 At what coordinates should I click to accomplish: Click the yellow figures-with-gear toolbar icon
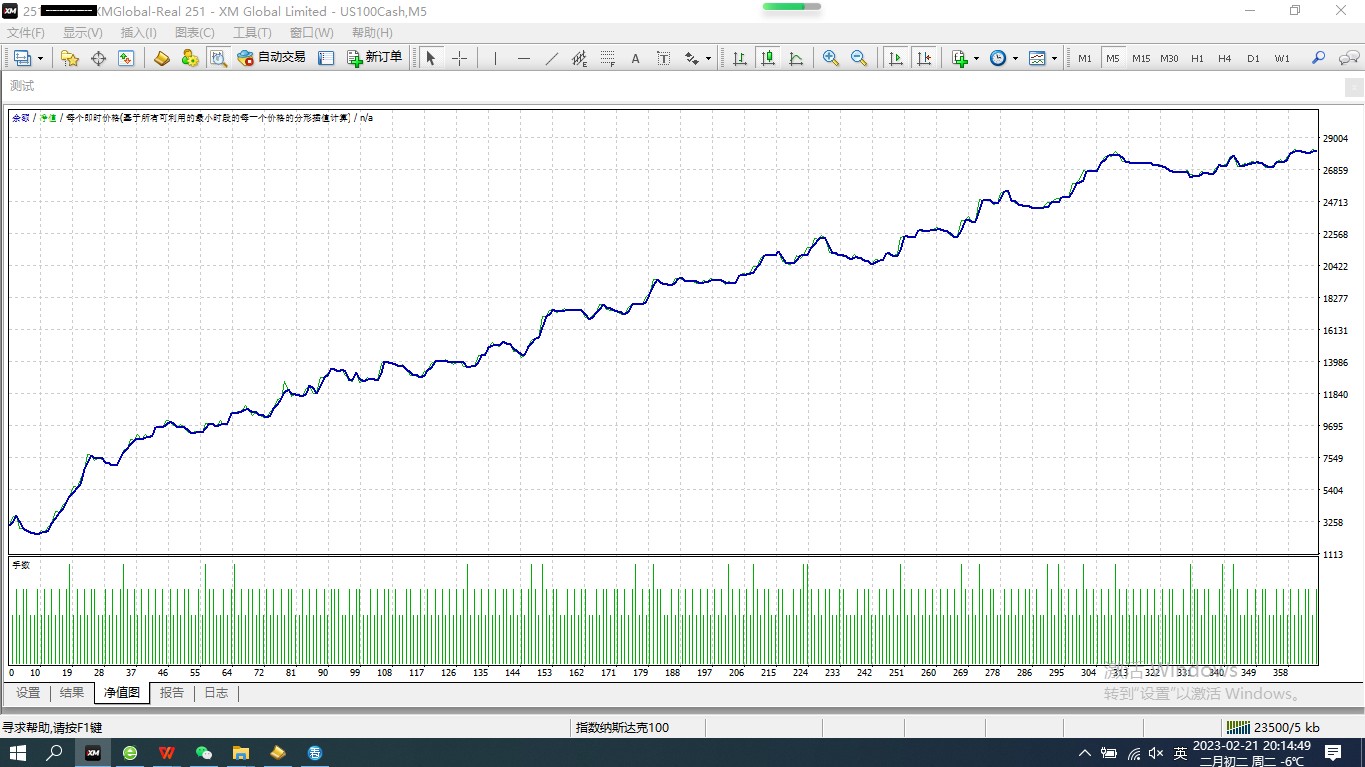(190, 58)
